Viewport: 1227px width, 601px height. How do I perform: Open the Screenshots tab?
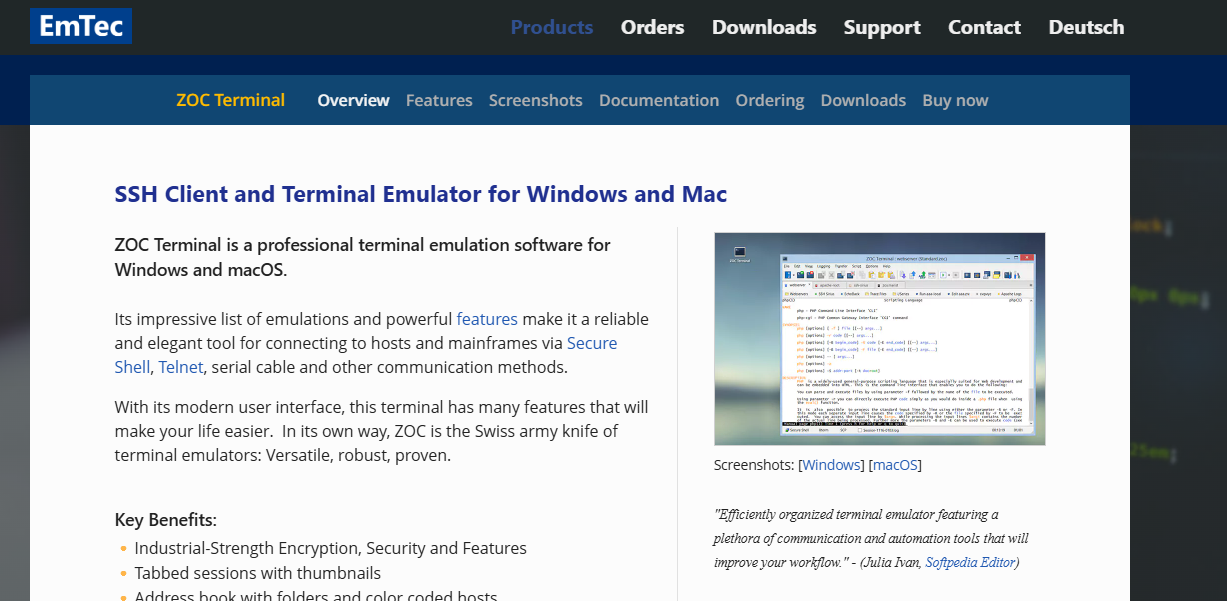coord(535,100)
